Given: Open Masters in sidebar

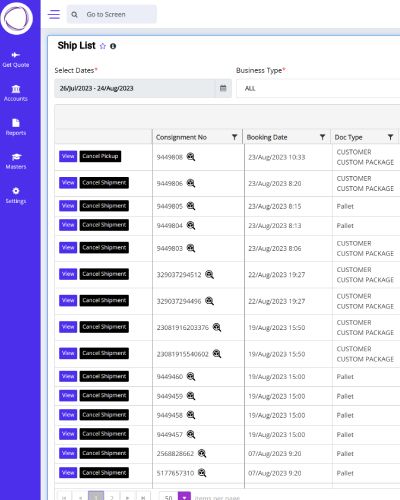Looking at the screenshot, I should (x=16, y=162).
